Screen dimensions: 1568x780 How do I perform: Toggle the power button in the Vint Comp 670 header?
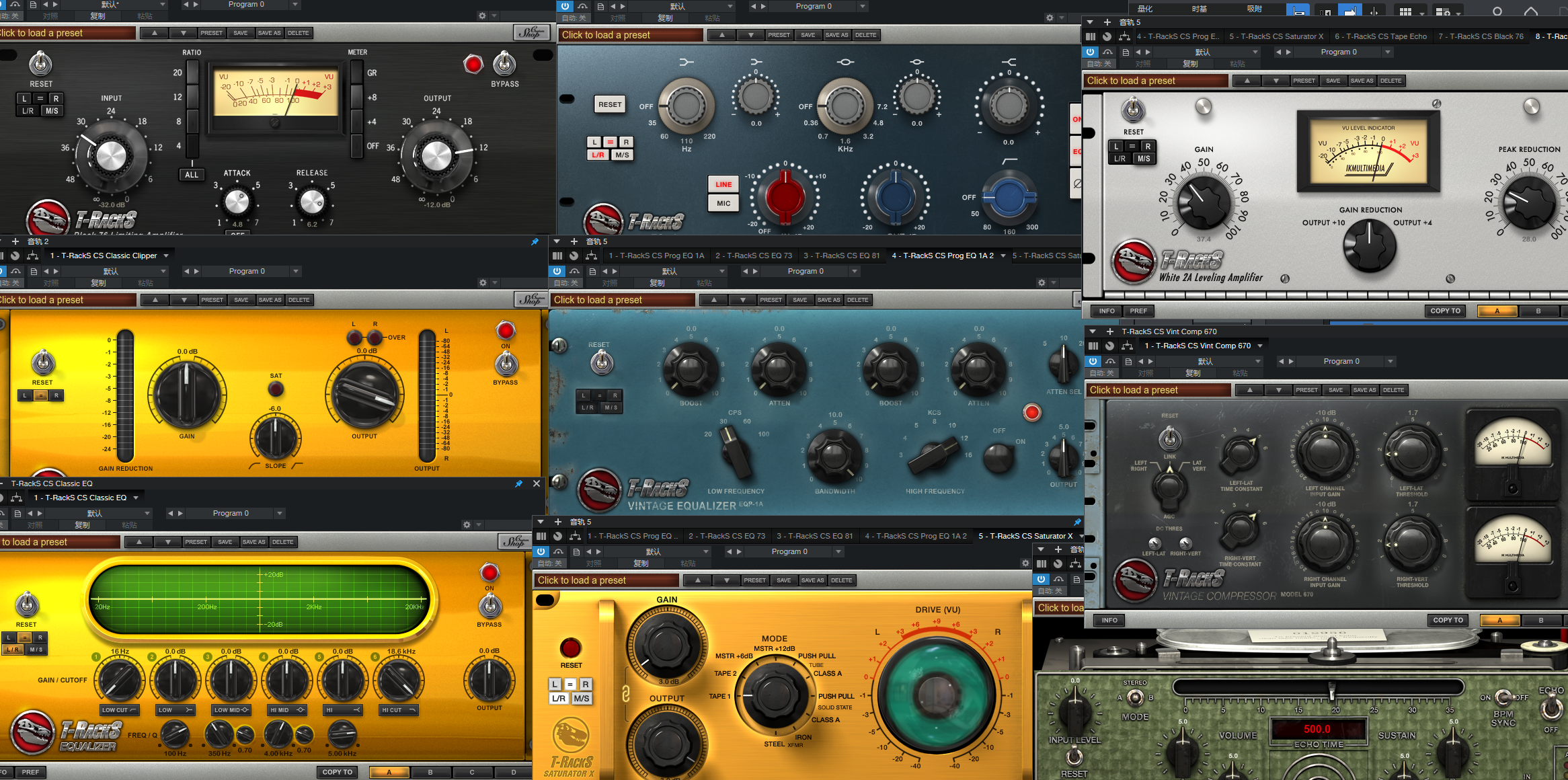[1093, 361]
